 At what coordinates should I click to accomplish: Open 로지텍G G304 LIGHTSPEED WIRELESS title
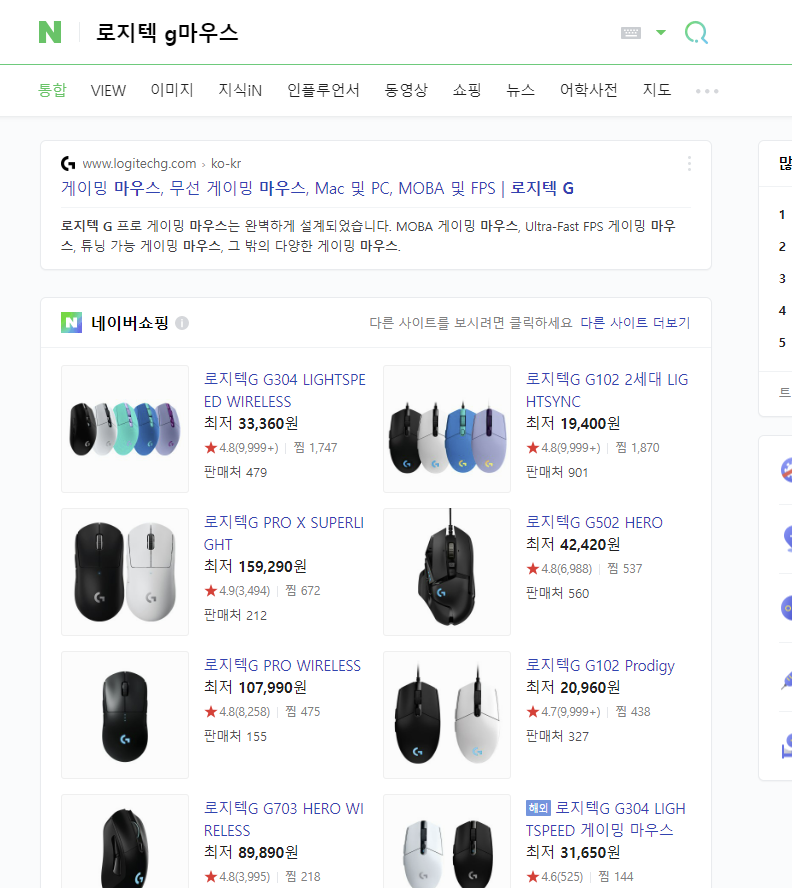tap(284, 390)
